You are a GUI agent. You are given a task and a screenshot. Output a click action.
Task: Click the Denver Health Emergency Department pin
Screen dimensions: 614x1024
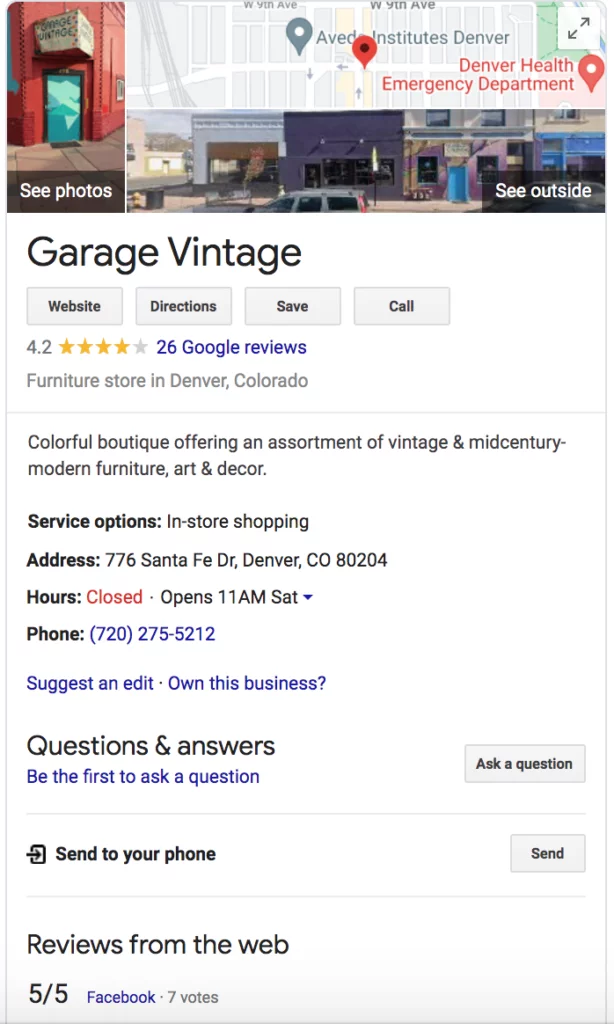click(592, 71)
